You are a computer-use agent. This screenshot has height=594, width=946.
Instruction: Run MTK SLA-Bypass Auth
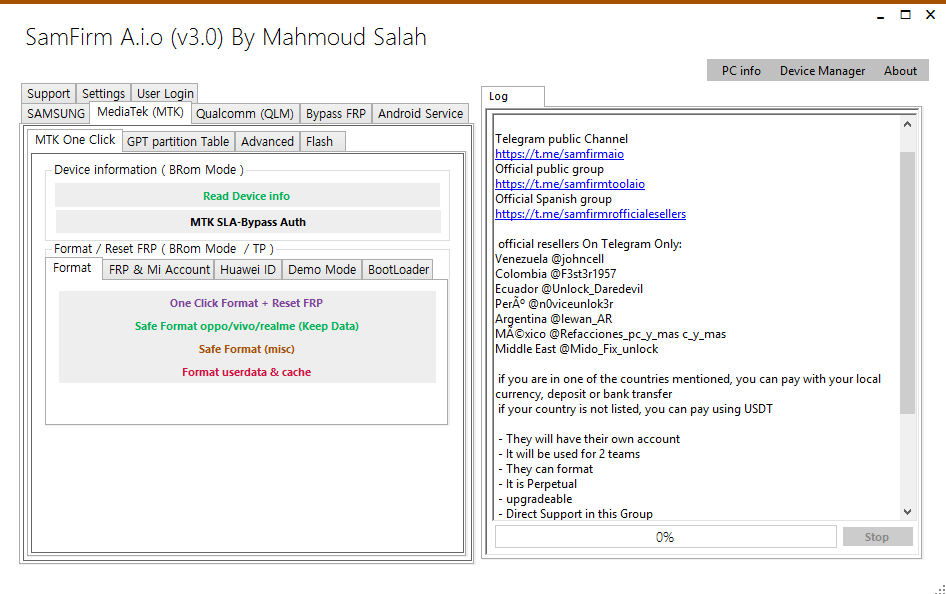(x=248, y=222)
